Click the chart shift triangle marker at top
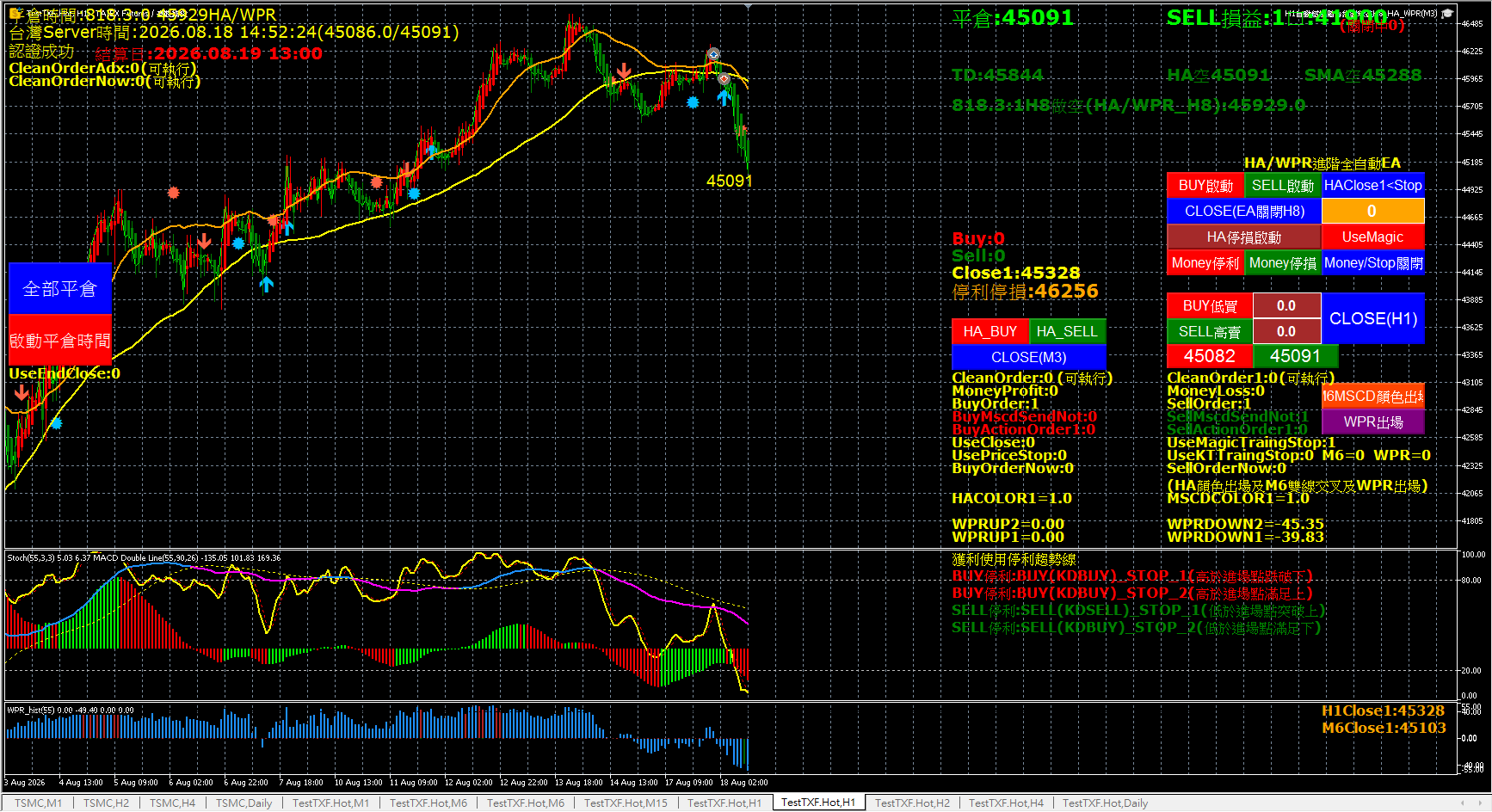1492x812 pixels. pos(748,6)
